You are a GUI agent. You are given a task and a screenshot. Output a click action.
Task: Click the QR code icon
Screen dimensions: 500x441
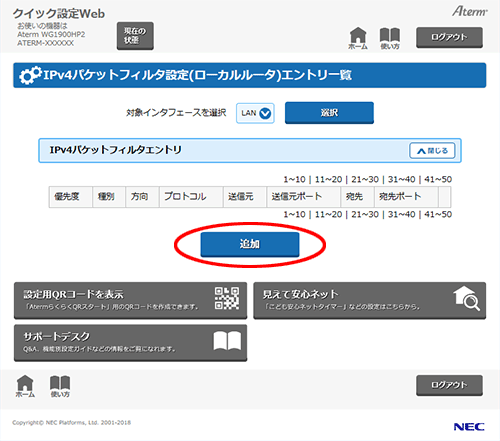pyautogui.click(x=227, y=298)
